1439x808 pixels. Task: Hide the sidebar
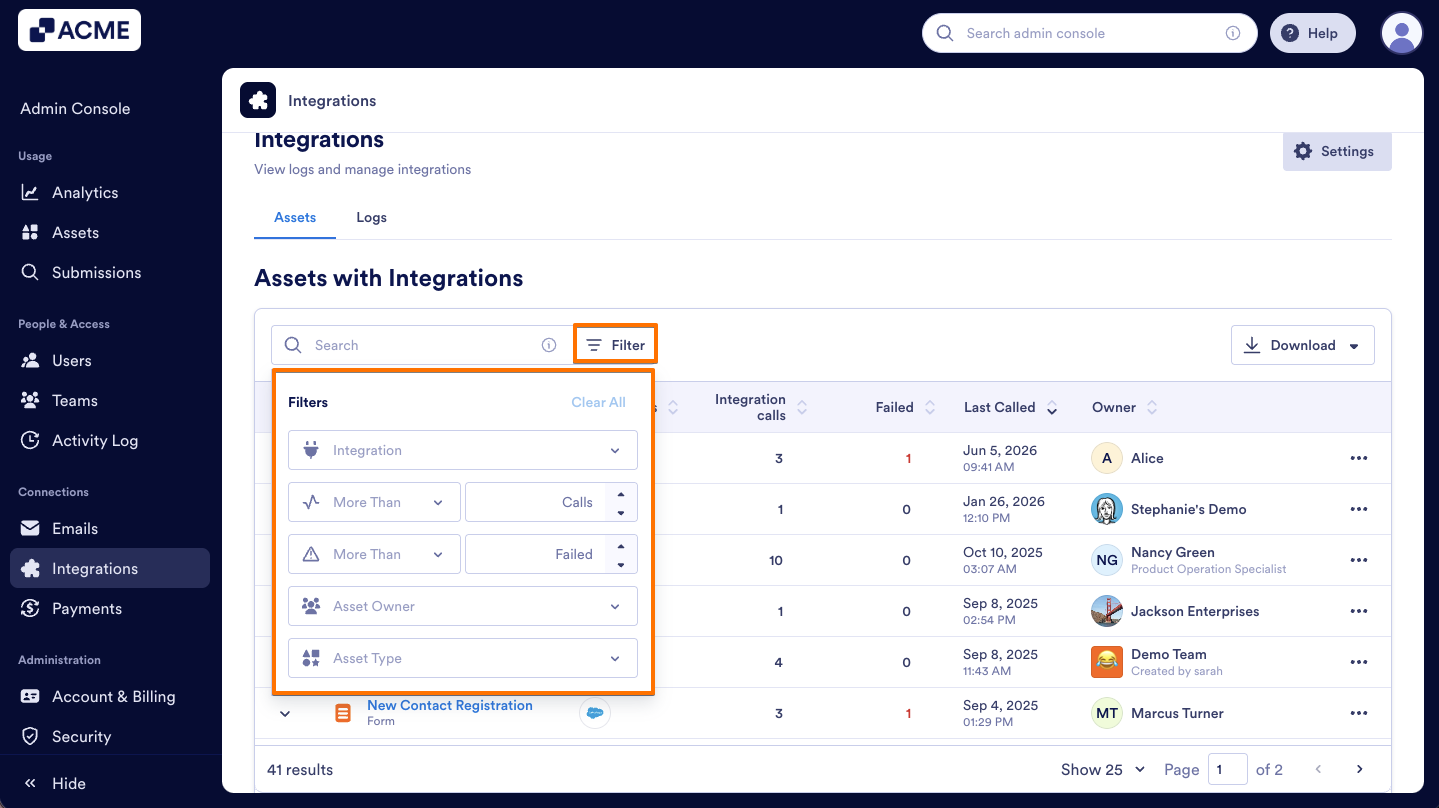[56, 783]
